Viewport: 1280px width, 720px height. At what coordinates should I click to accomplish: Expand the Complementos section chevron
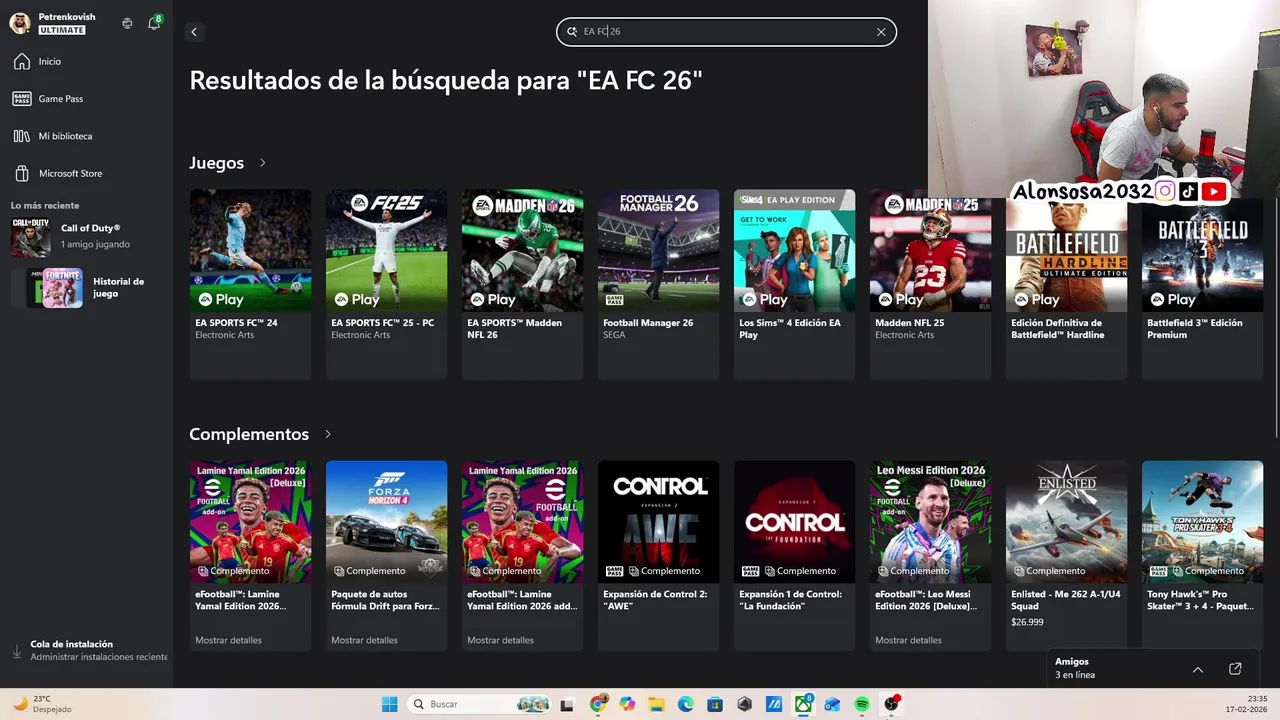pos(328,434)
